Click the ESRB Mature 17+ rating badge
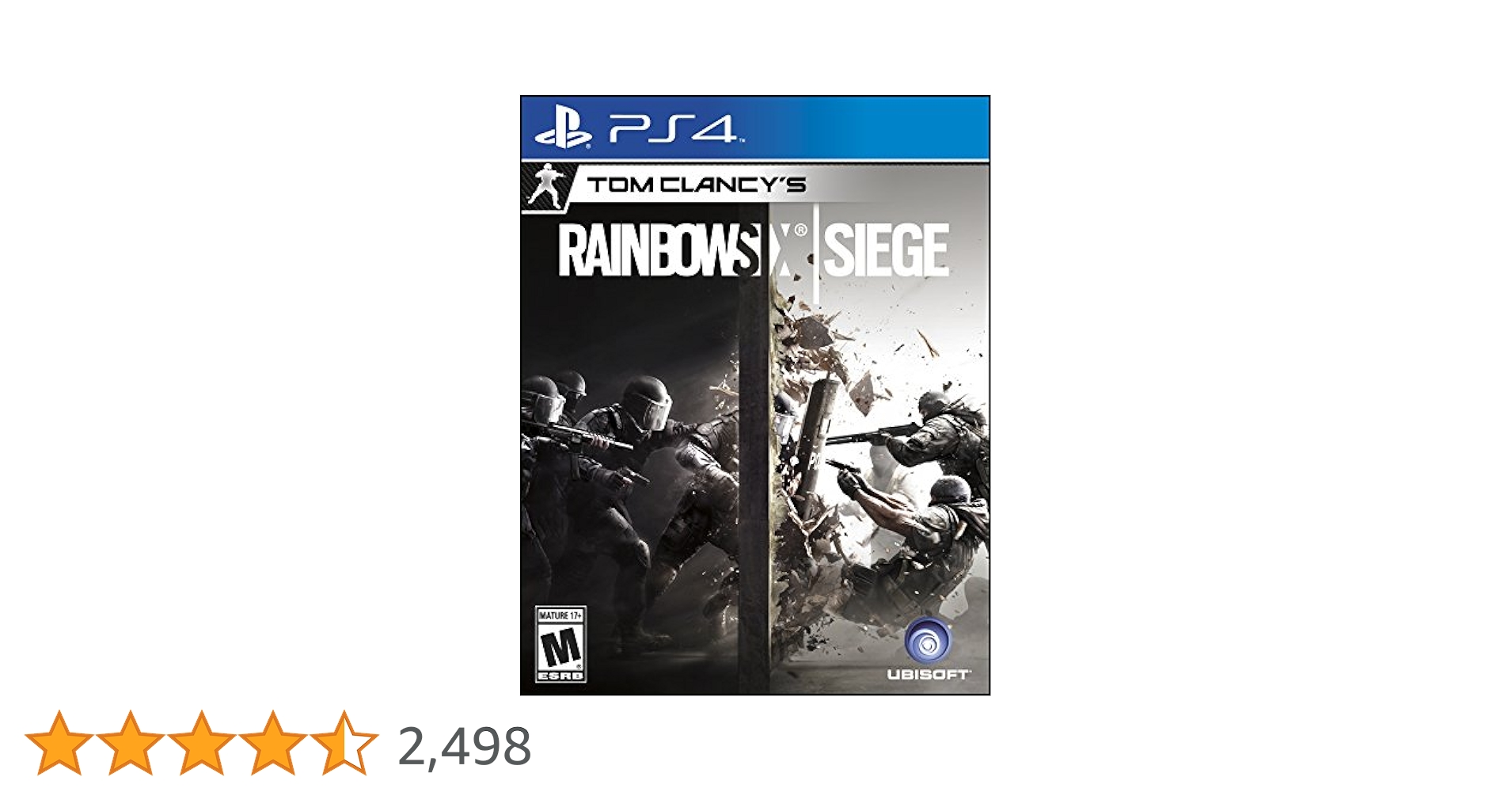The width and height of the screenshot is (1512, 792). click(x=560, y=645)
